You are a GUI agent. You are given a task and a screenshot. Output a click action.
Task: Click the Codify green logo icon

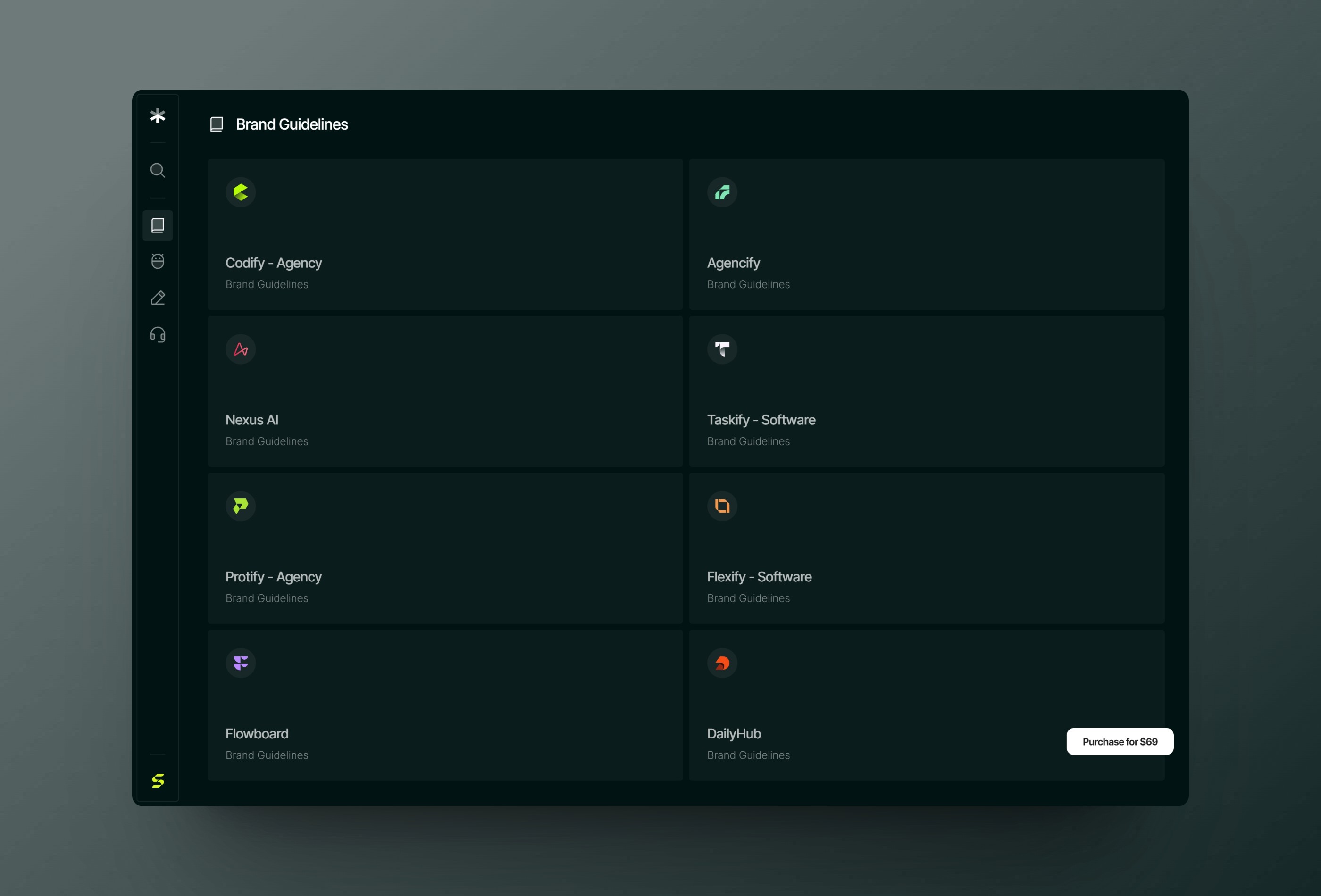[x=241, y=192]
